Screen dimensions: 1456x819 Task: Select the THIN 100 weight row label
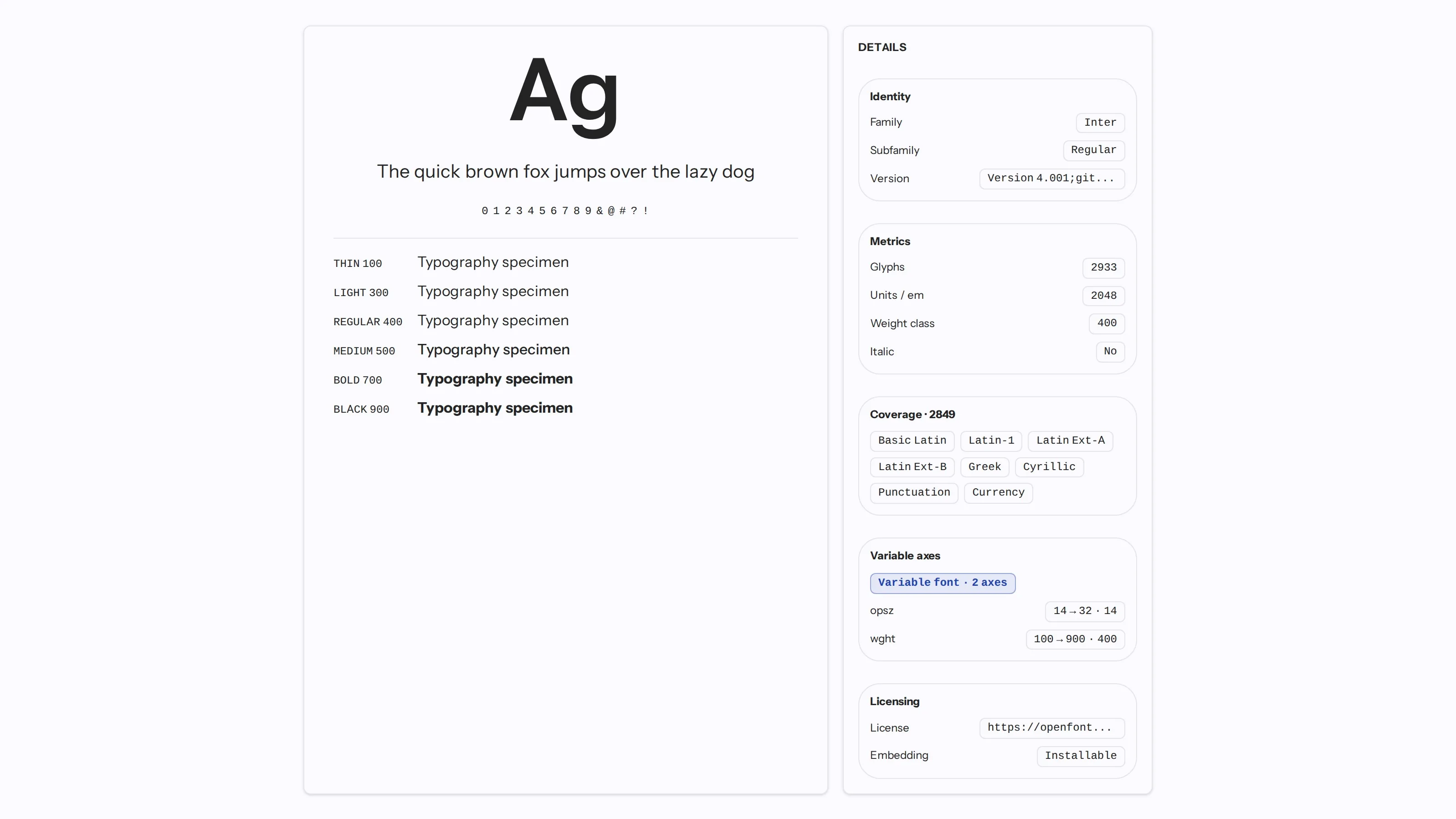coord(358,263)
